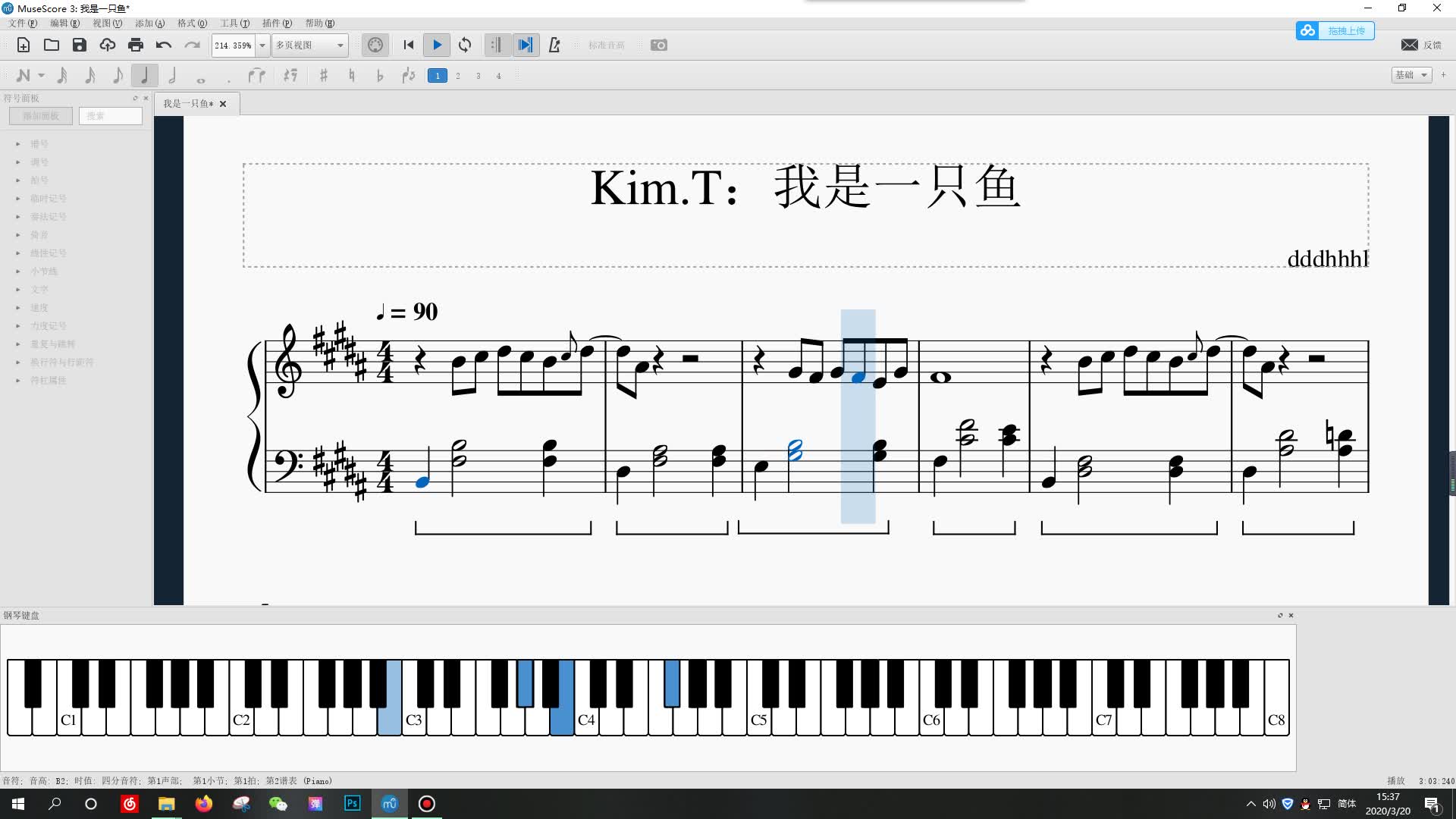Open 格式(O) menu
Image resolution: width=1456 pixels, height=819 pixels.
coord(193,24)
